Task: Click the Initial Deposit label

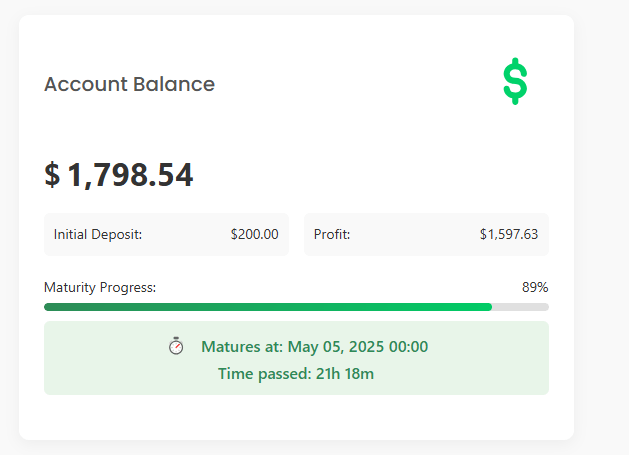Action: (x=98, y=235)
